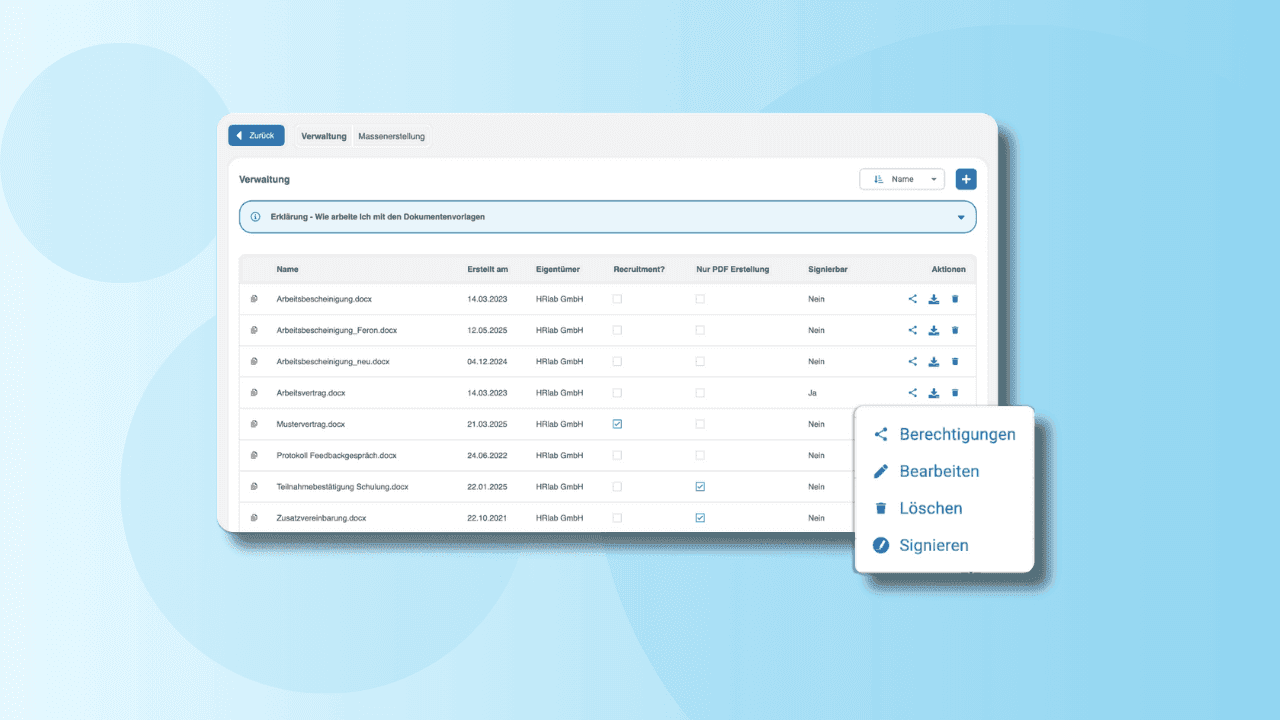The image size is (1280, 720).
Task: Click the Nur PDF Erstellung column header
Action: pos(733,269)
